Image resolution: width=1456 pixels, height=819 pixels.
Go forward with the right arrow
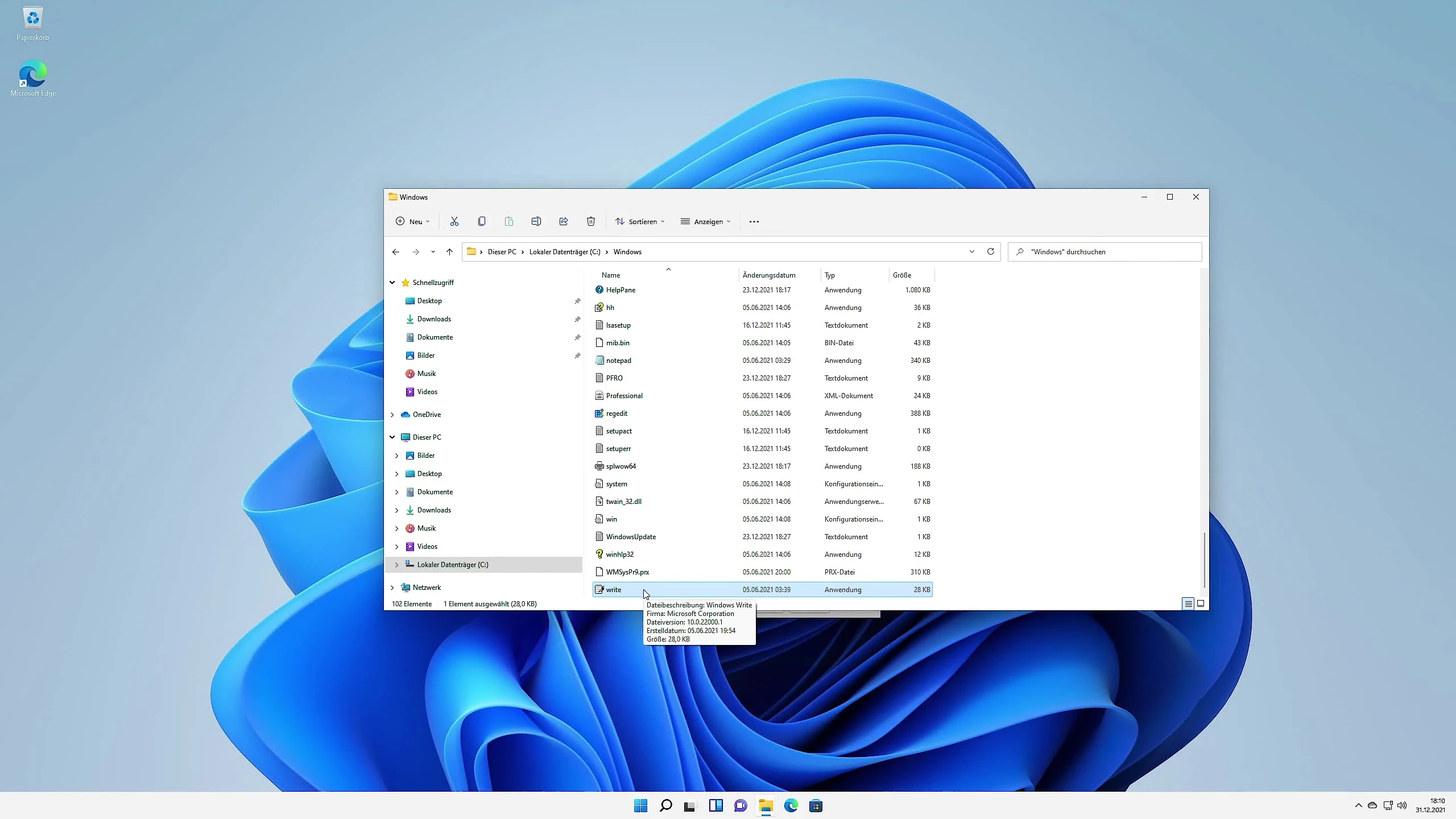point(416,252)
